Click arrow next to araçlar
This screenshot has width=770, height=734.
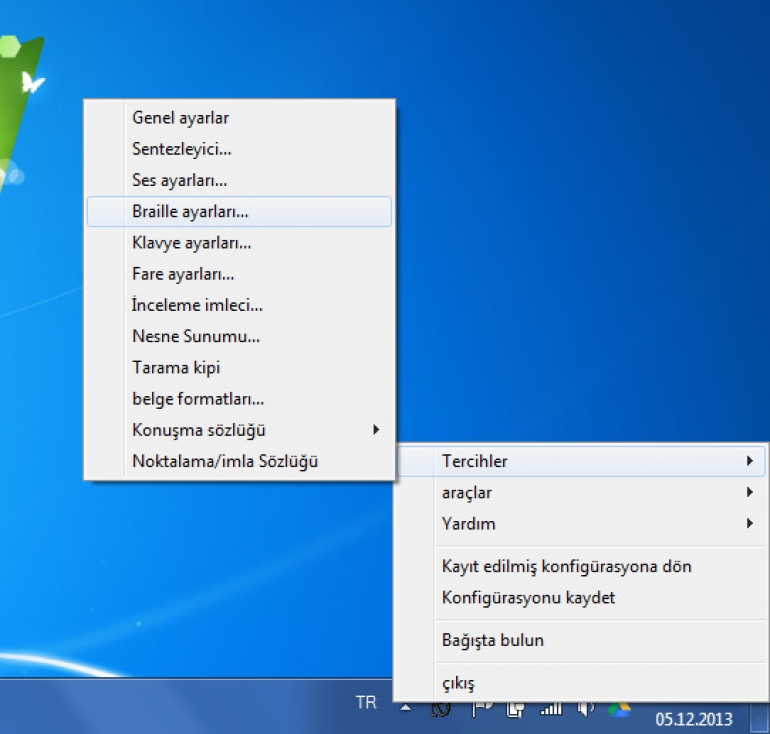[749, 492]
